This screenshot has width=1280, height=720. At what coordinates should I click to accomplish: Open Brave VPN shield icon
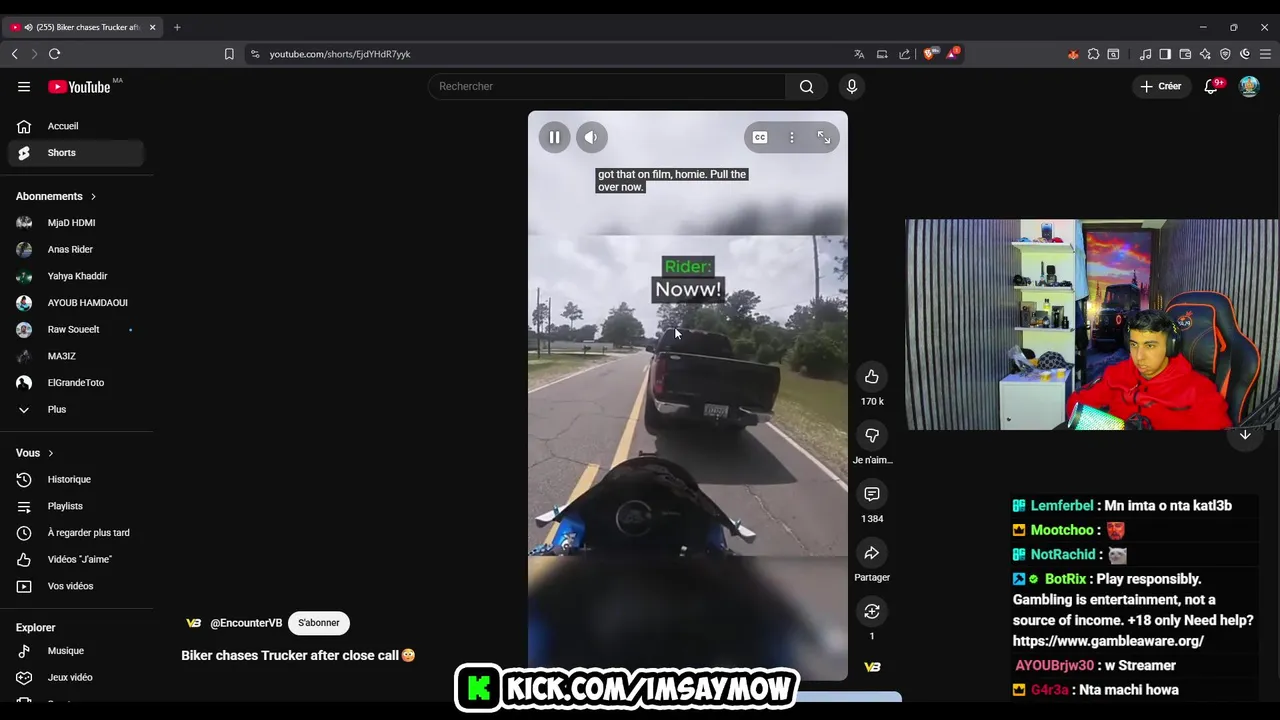(1225, 54)
